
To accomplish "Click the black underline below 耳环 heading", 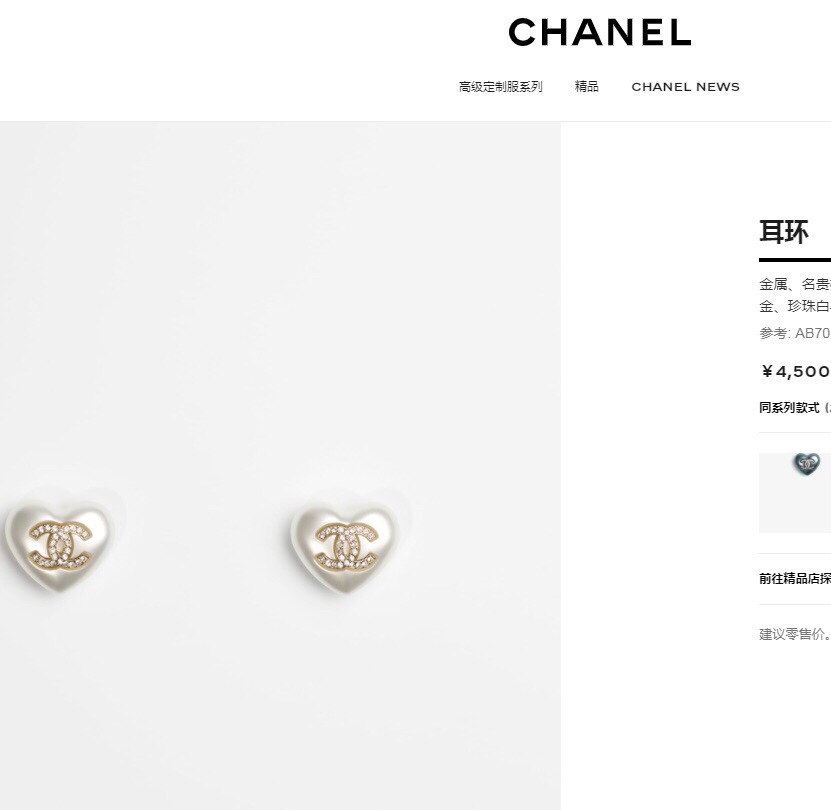I will [x=795, y=260].
